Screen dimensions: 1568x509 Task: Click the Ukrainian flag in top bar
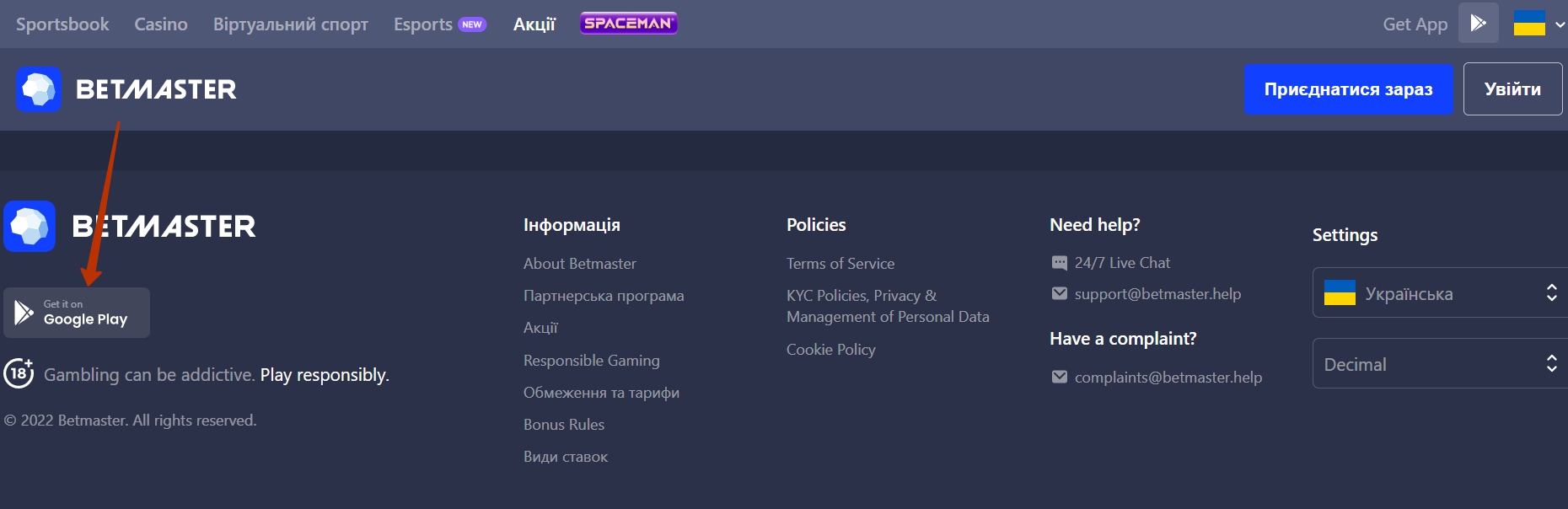point(1529,24)
